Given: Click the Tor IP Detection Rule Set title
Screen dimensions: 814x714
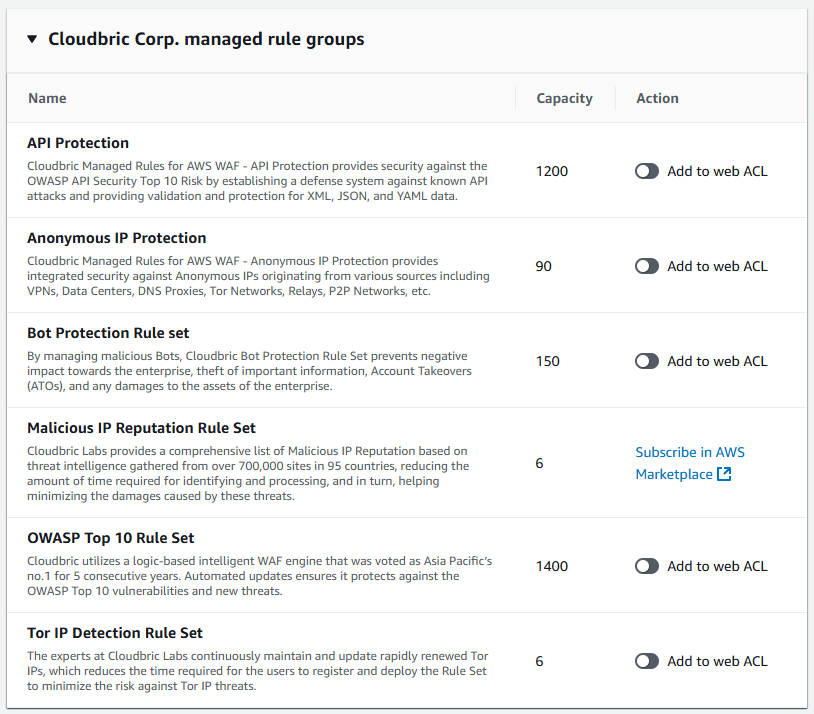Looking at the screenshot, I should tap(115, 633).
